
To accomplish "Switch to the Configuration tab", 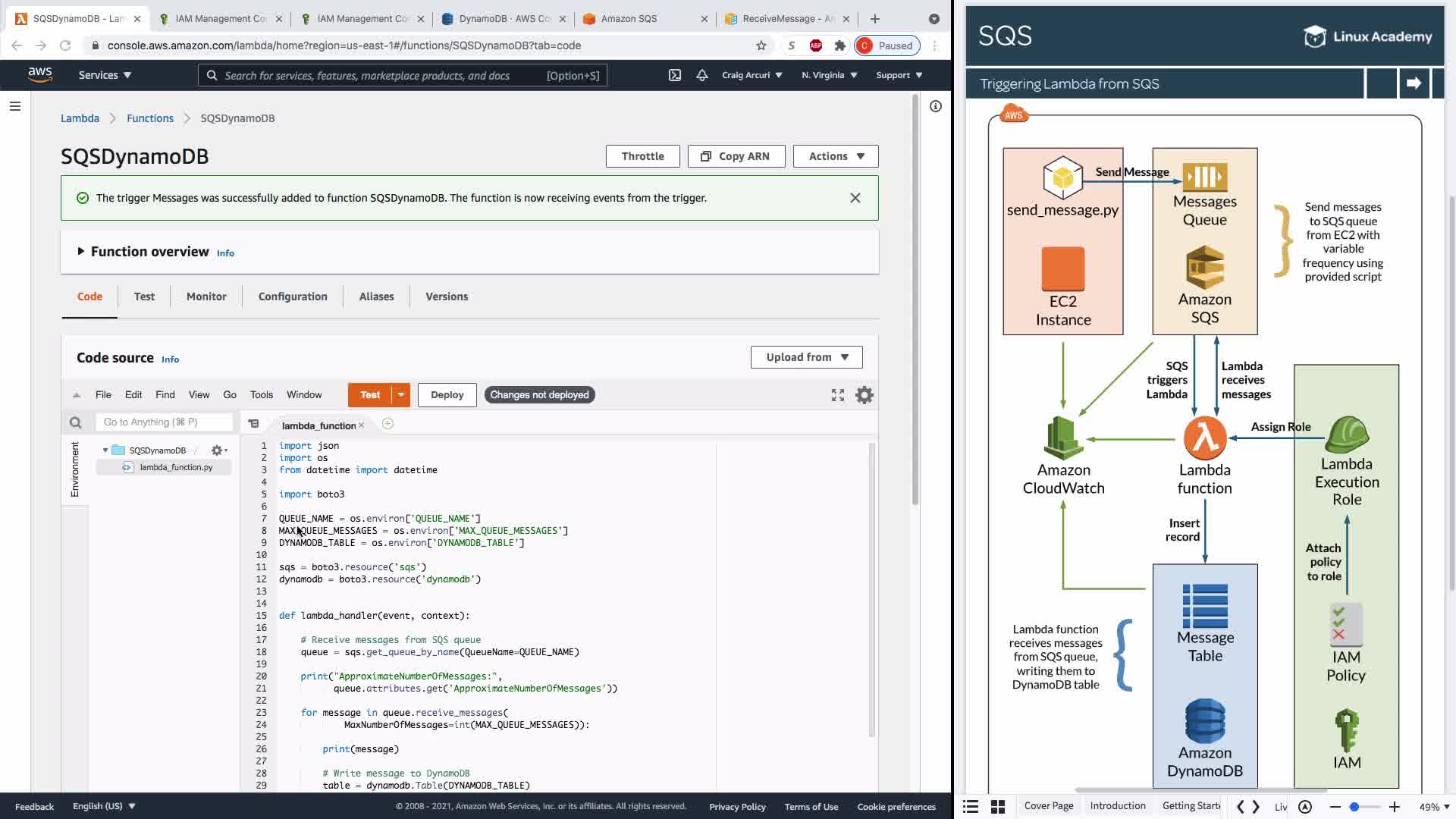I will coord(293,297).
